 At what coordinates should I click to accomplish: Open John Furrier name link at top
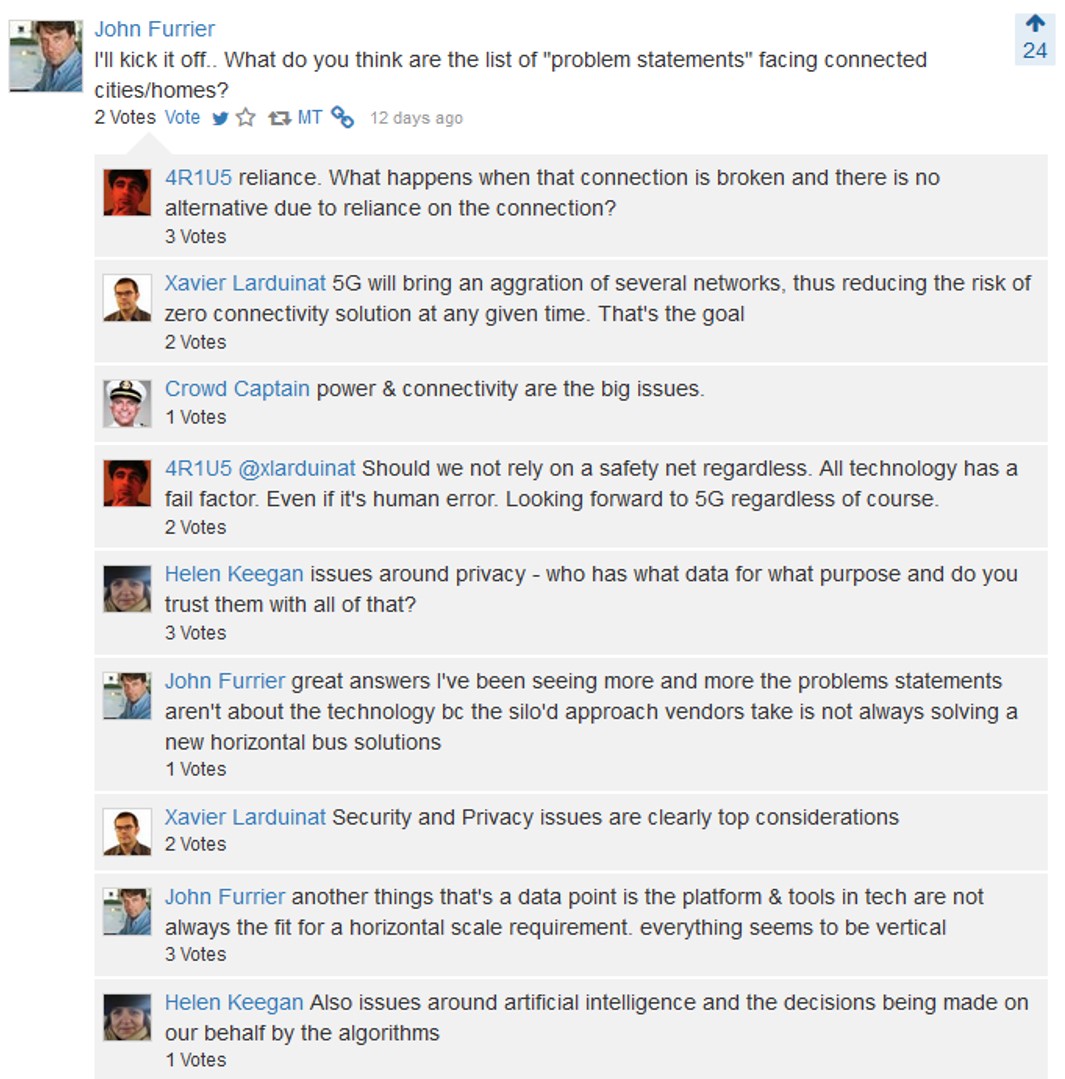coord(155,29)
